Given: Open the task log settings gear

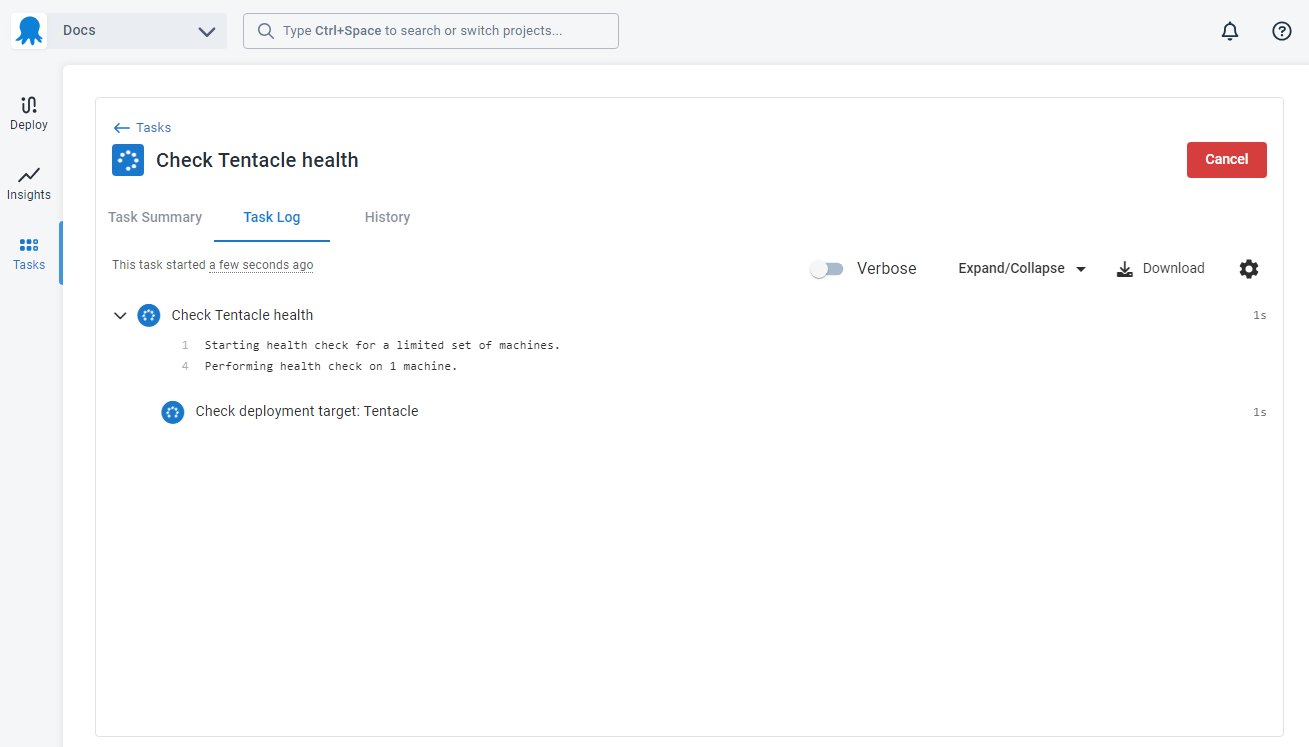Looking at the screenshot, I should 1249,269.
